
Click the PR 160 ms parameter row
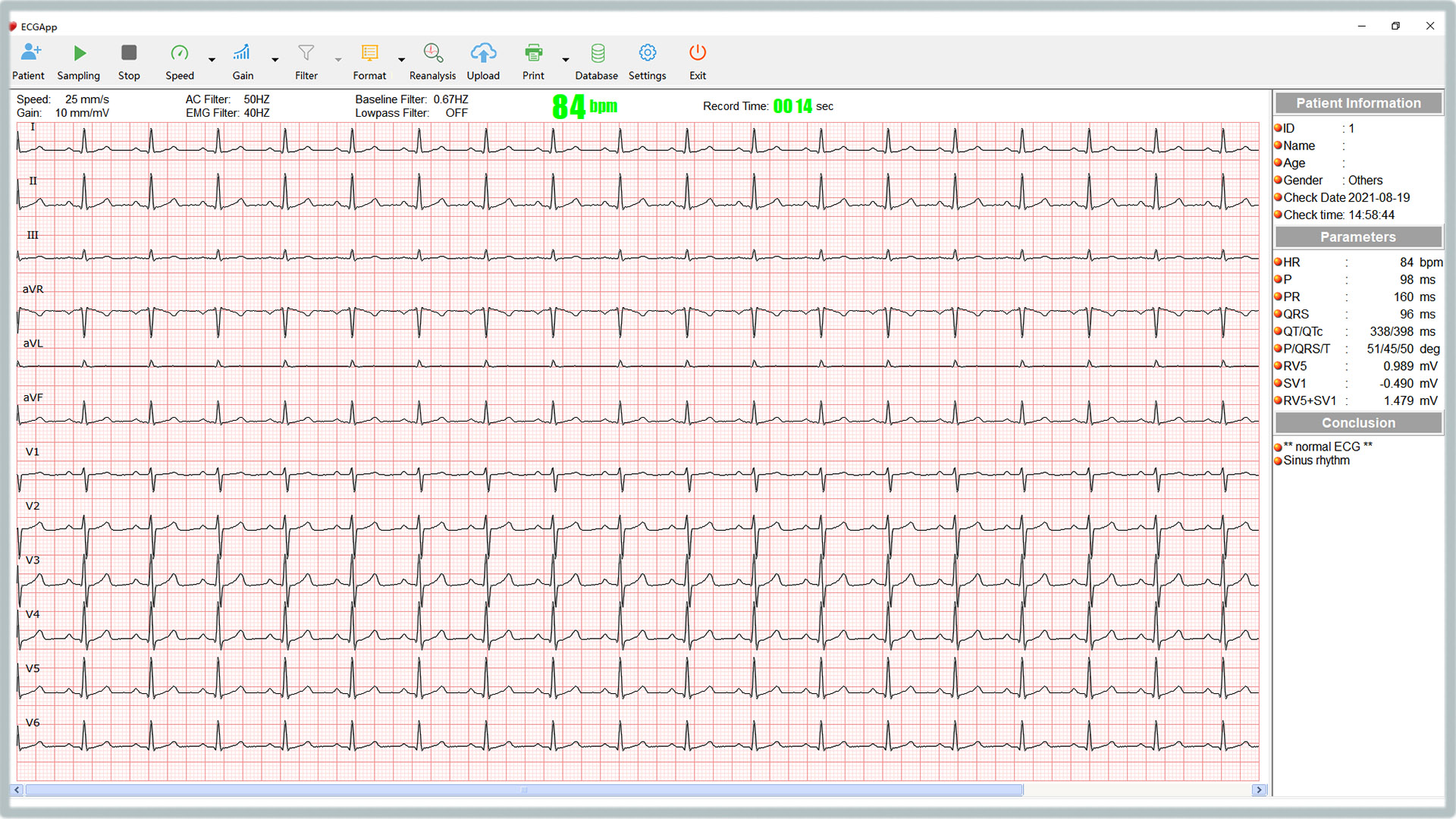tap(1358, 297)
